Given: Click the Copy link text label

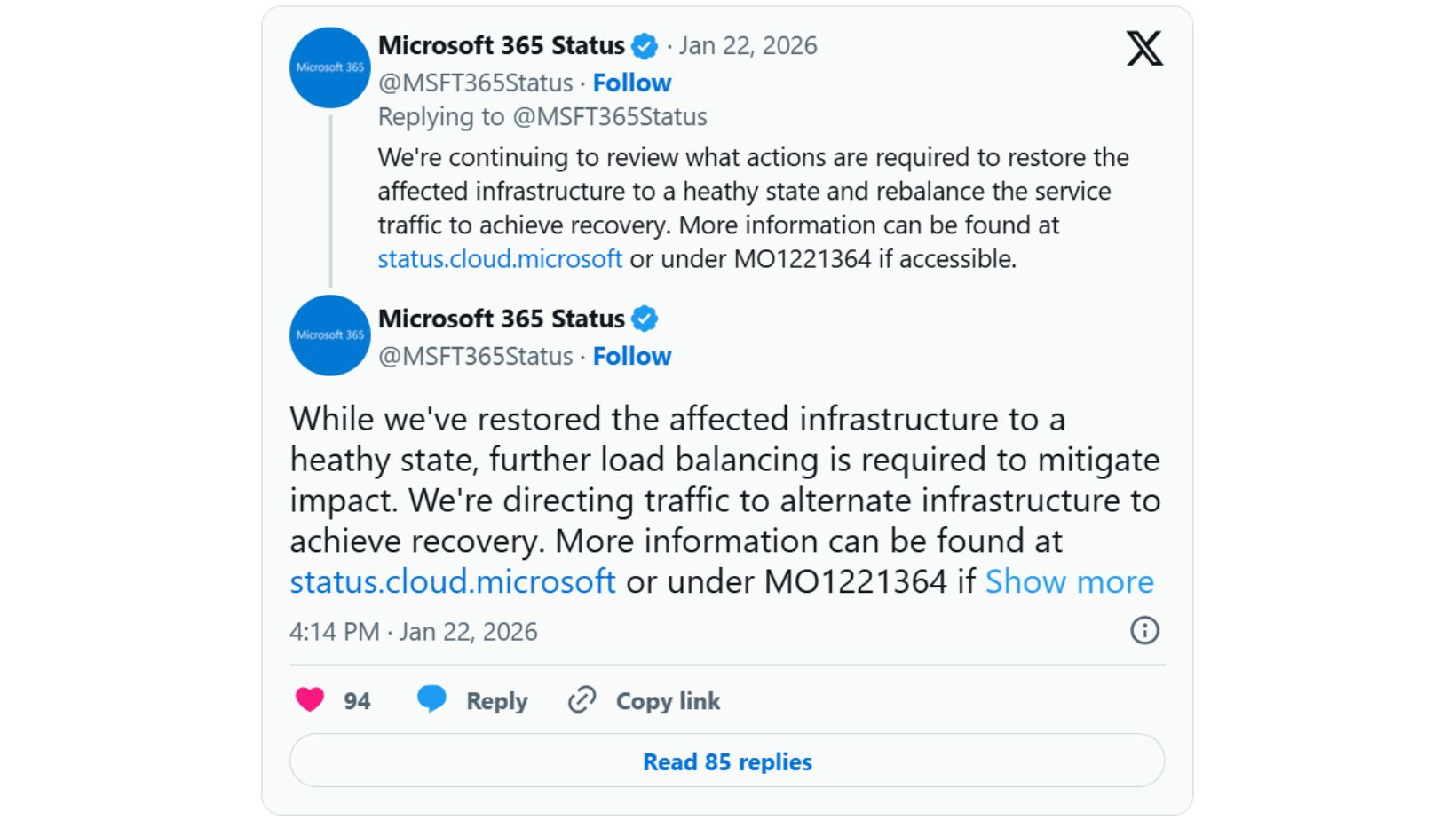Looking at the screenshot, I should 668,701.
